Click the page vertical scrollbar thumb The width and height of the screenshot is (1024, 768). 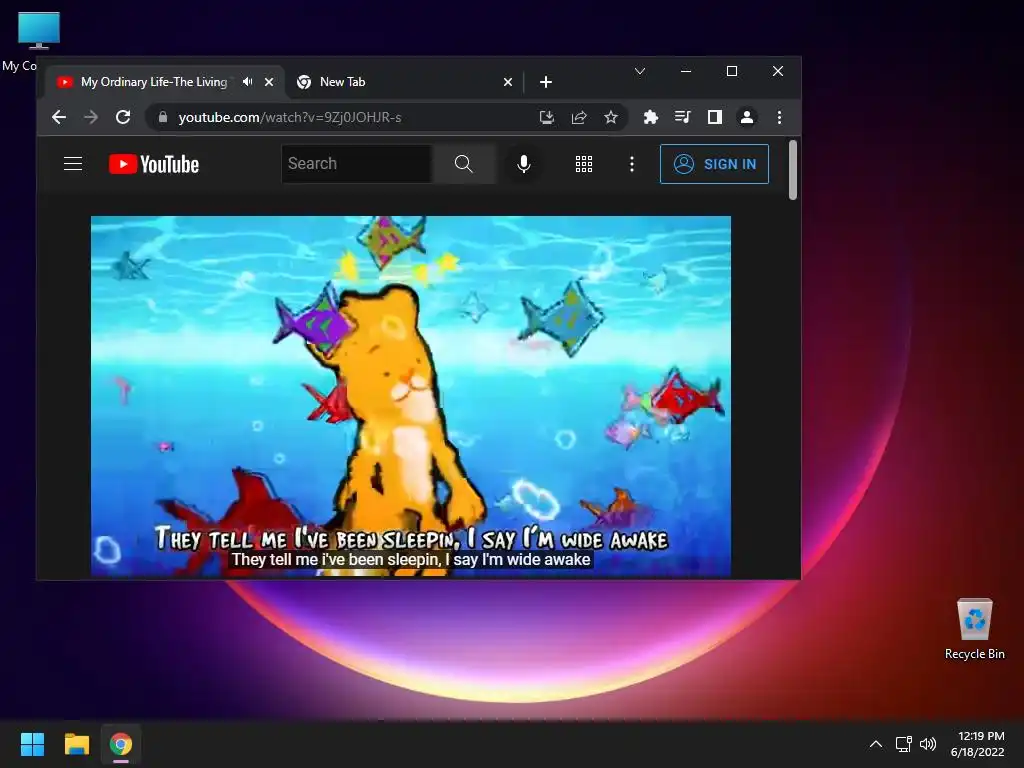793,170
